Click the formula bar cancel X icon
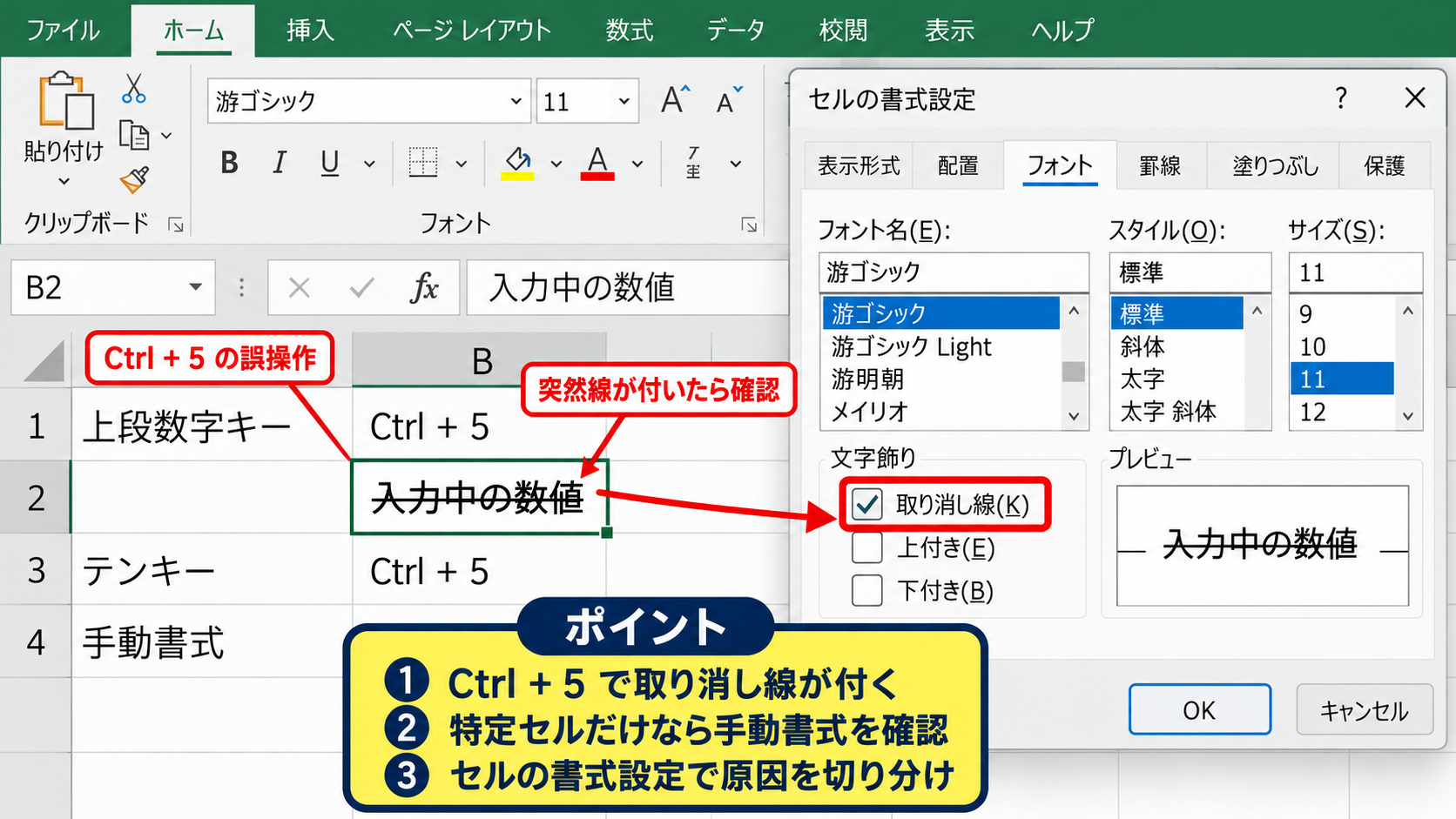1456x819 pixels. pyautogui.click(x=299, y=288)
